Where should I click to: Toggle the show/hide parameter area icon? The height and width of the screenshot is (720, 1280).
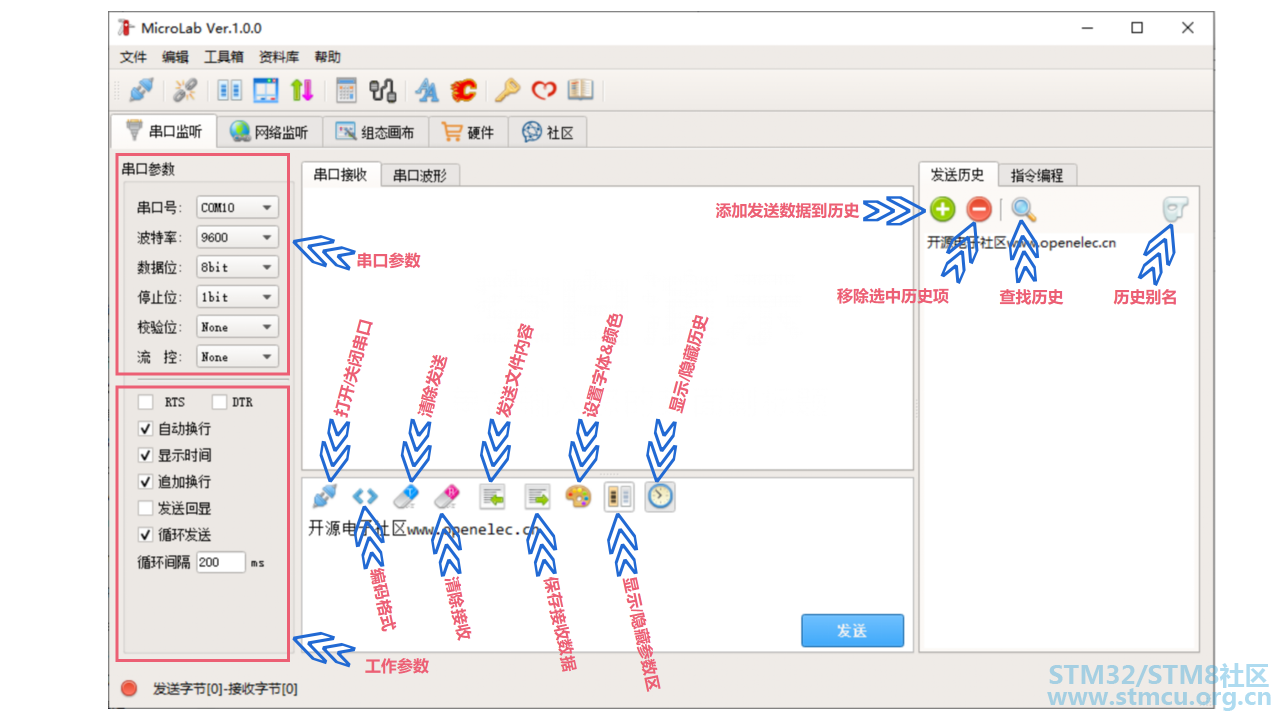(619, 496)
